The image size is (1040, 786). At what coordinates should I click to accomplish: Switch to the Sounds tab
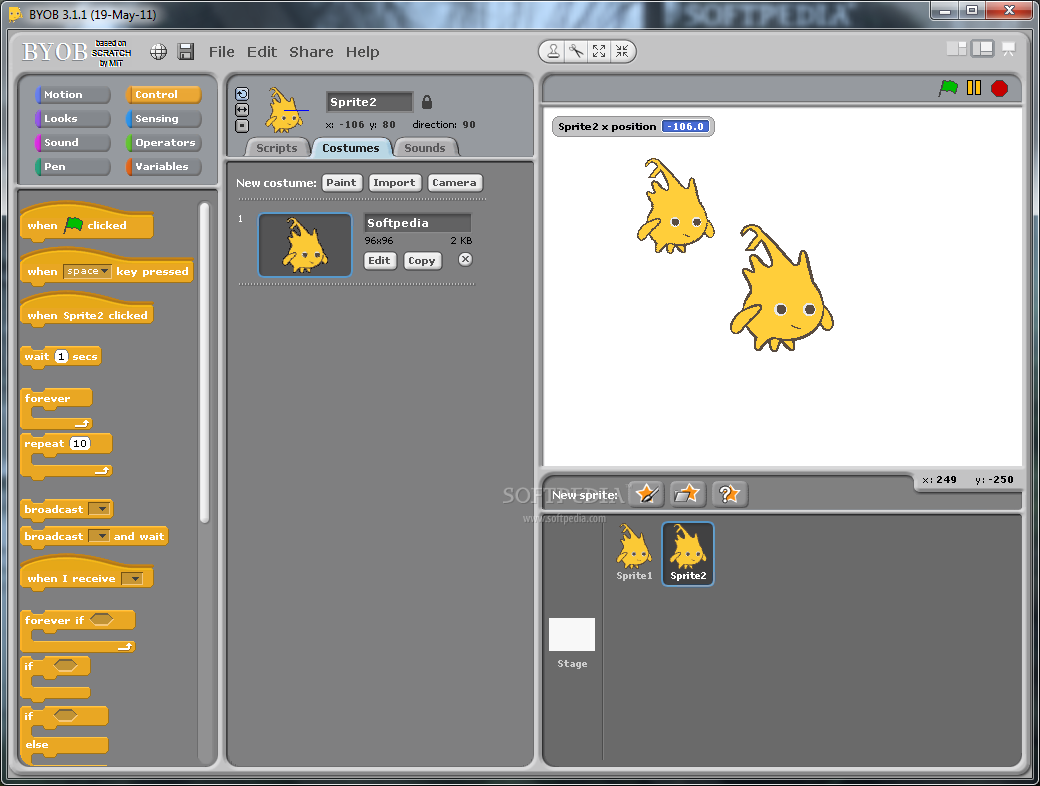424,148
